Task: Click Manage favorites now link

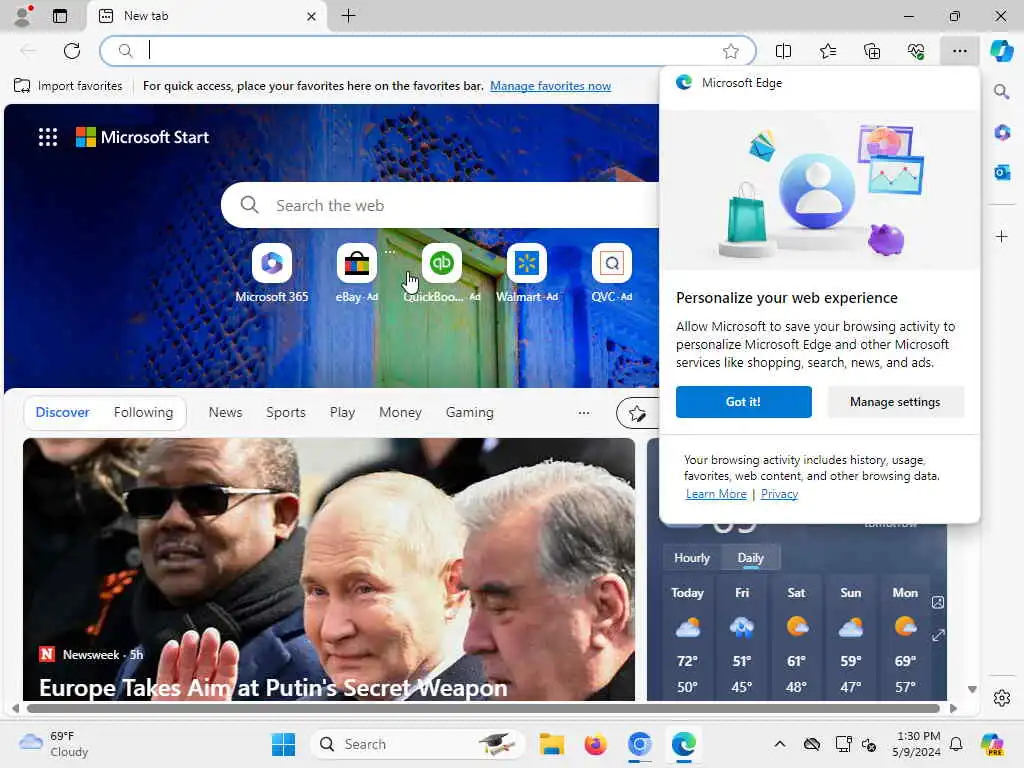Action: coord(551,86)
